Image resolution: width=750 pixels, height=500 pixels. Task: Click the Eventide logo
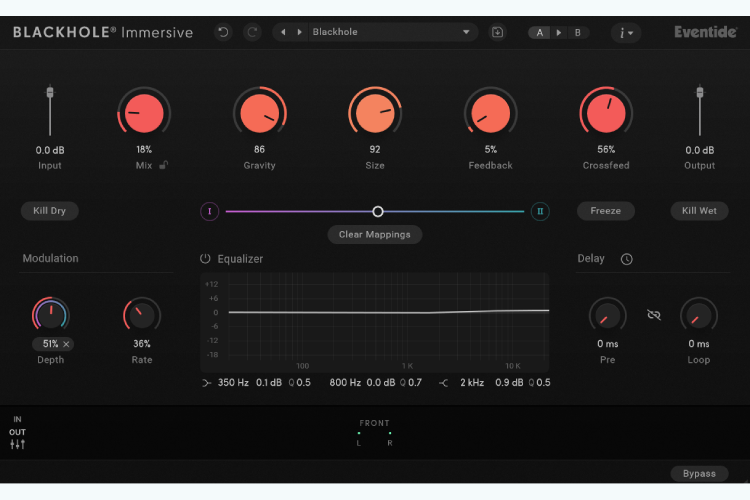(x=706, y=32)
